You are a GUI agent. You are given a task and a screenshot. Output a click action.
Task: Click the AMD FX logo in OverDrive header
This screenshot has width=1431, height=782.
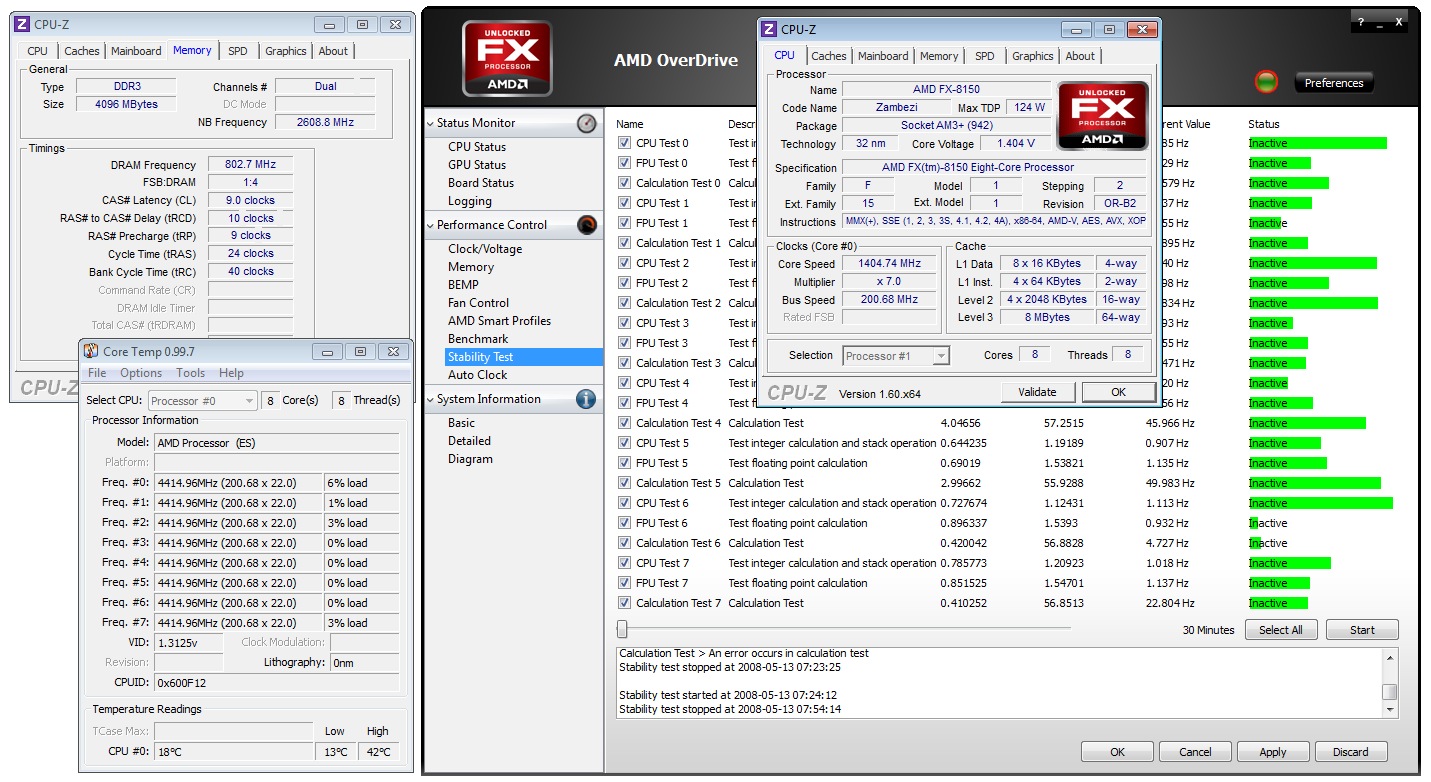[507, 59]
